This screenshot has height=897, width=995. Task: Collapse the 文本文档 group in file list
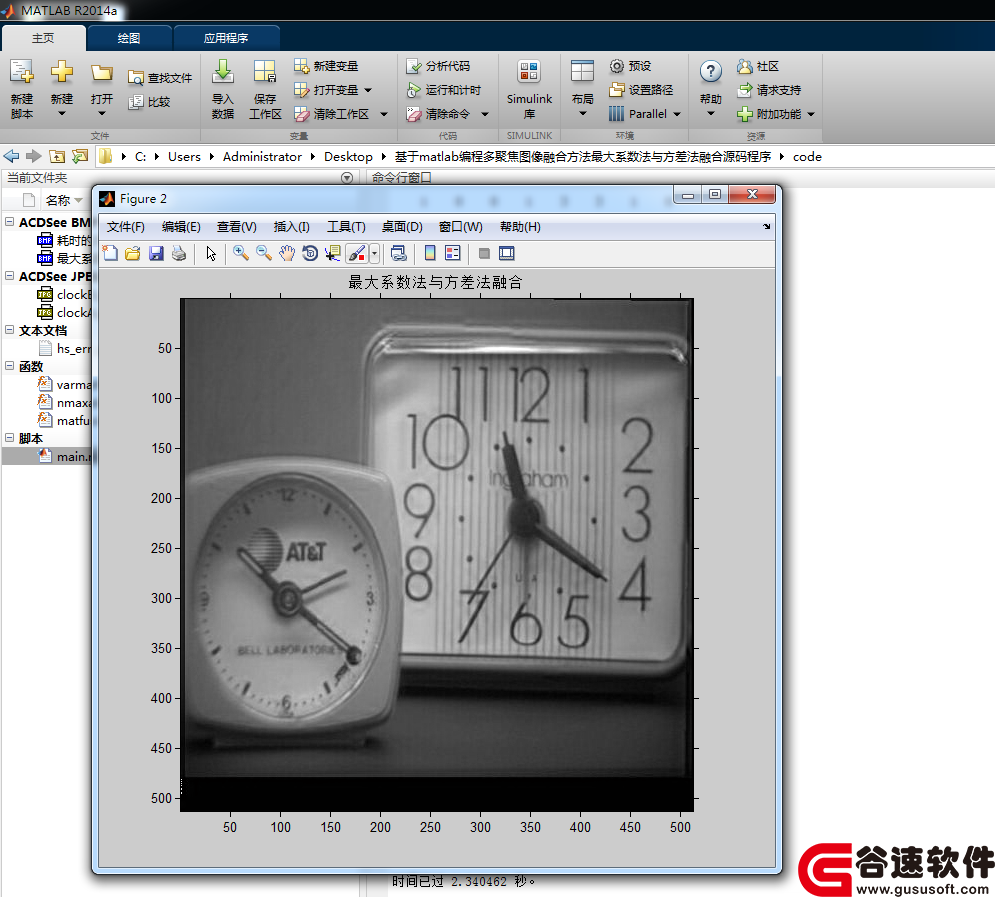(10, 330)
